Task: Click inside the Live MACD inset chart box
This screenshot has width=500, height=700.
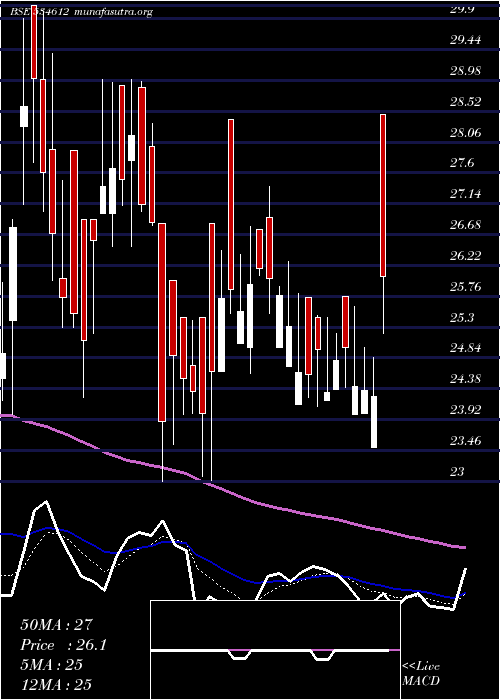Action: (275, 650)
